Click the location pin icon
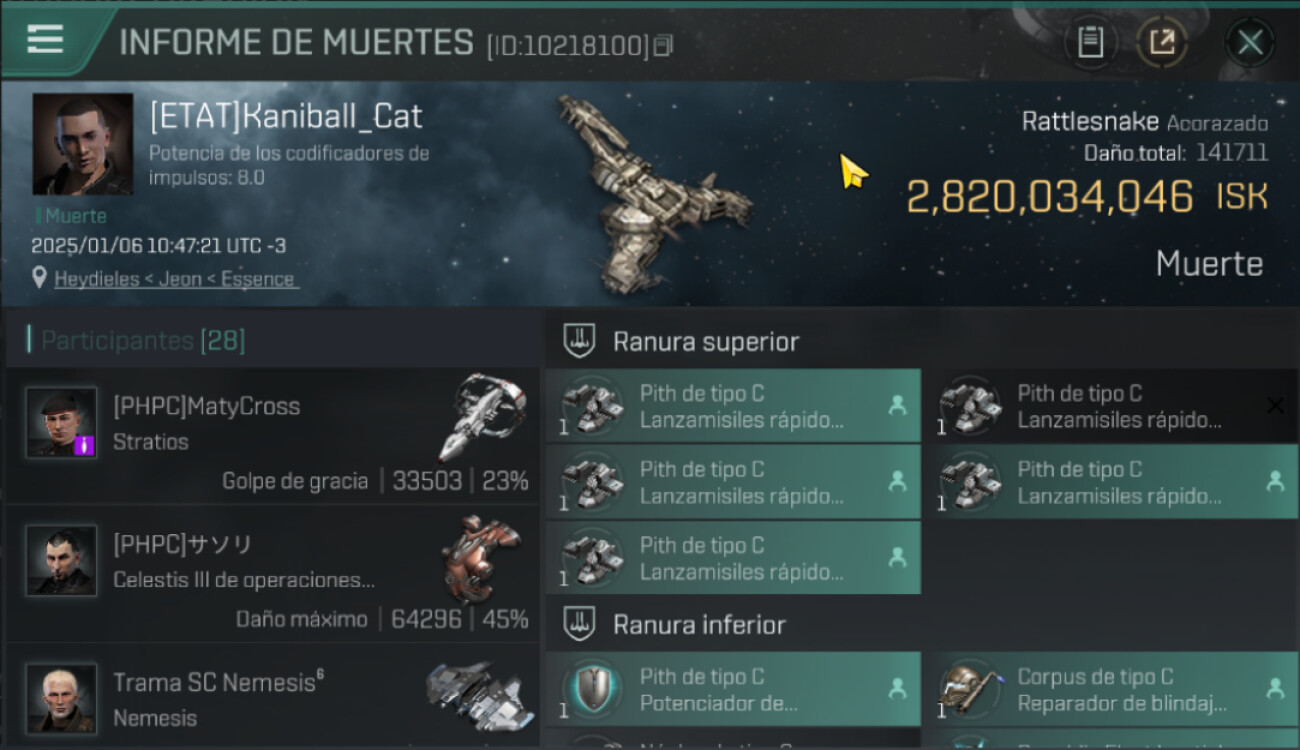The width and height of the screenshot is (1300, 750). [x=40, y=279]
